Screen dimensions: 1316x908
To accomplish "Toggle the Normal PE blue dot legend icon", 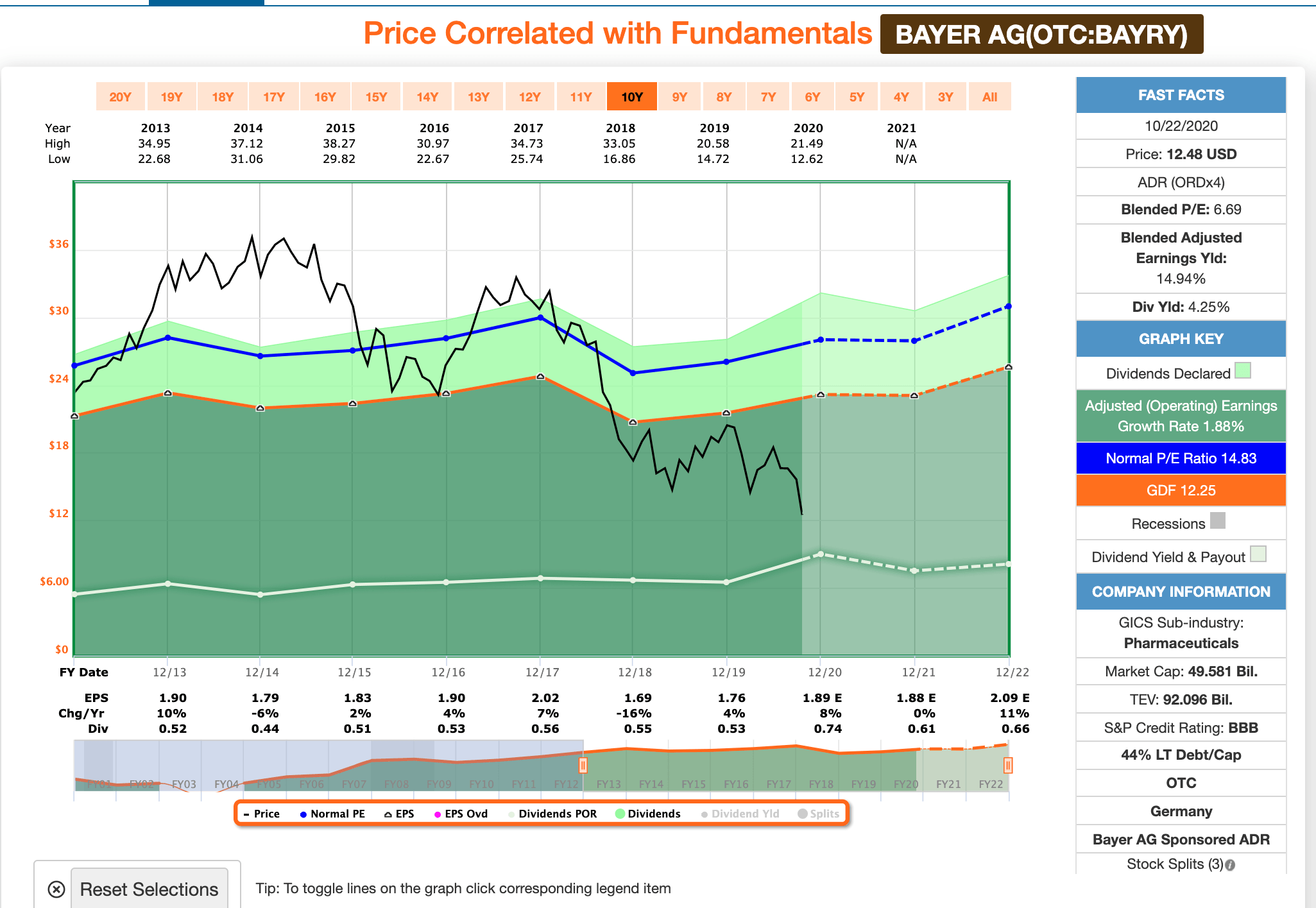I will coord(302,814).
